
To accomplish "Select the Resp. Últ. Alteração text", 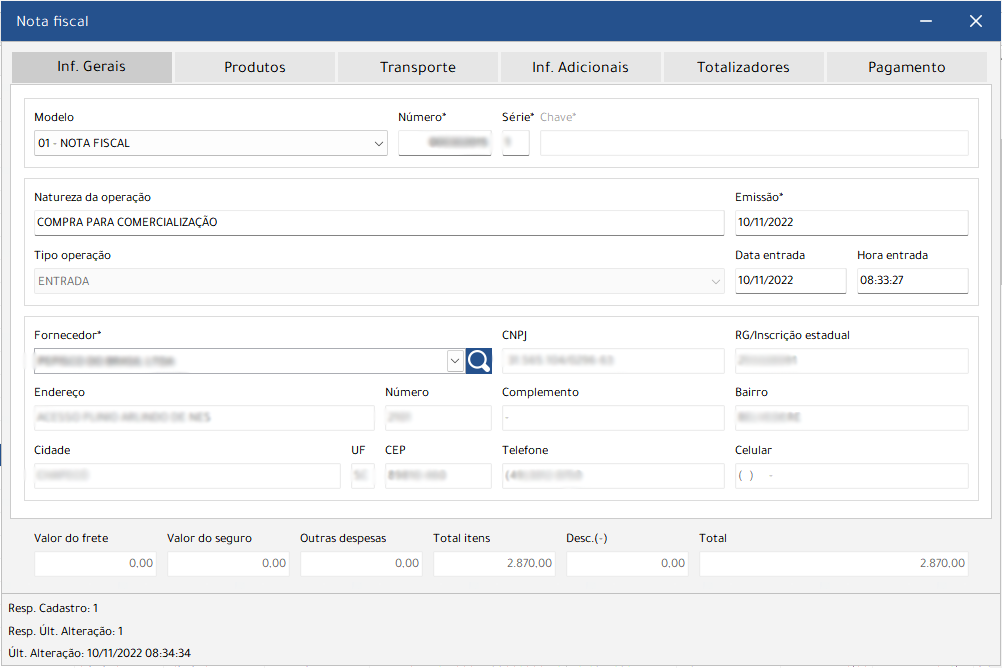I will (66, 632).
